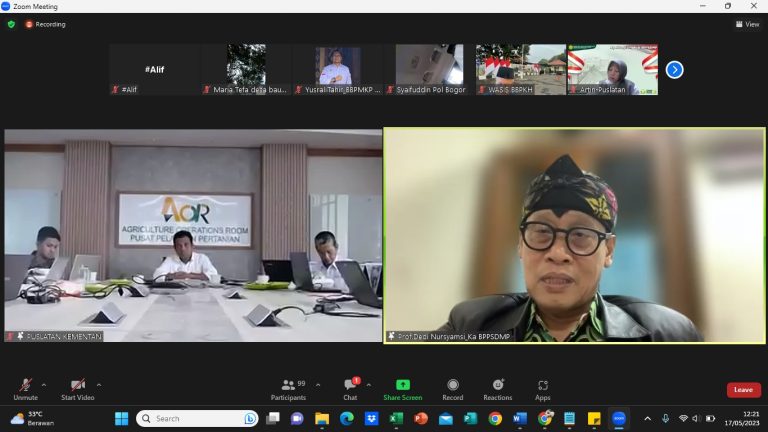Click the taskbar Search box

[197, 419]
